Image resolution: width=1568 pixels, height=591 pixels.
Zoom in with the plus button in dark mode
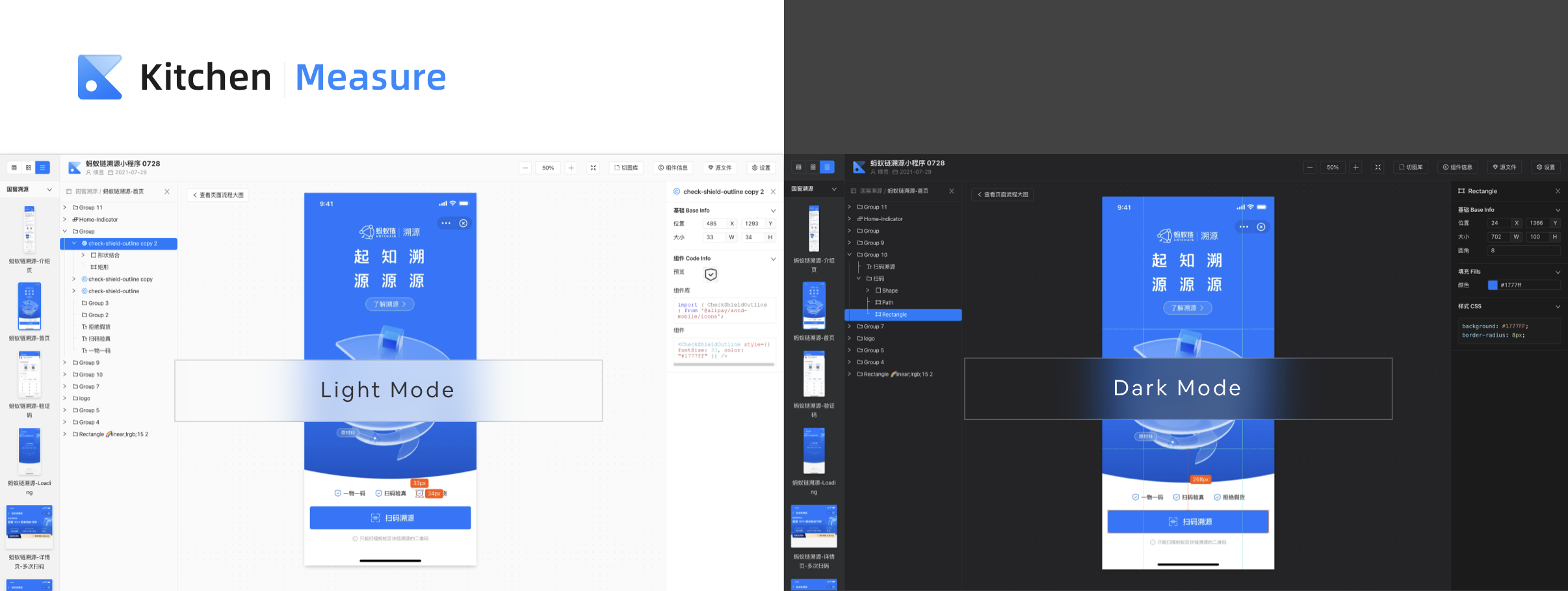click(x=1355, y=167)
